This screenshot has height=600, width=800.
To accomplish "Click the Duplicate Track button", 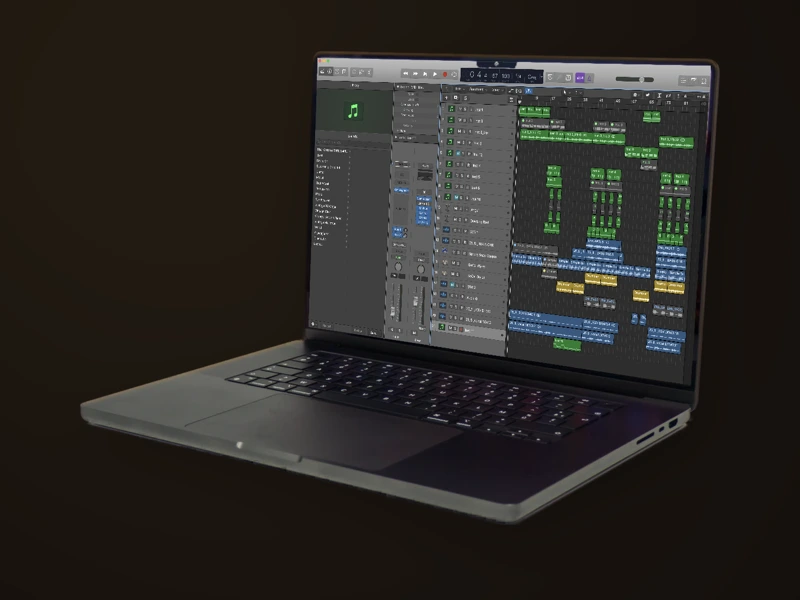I will (456, 98).
